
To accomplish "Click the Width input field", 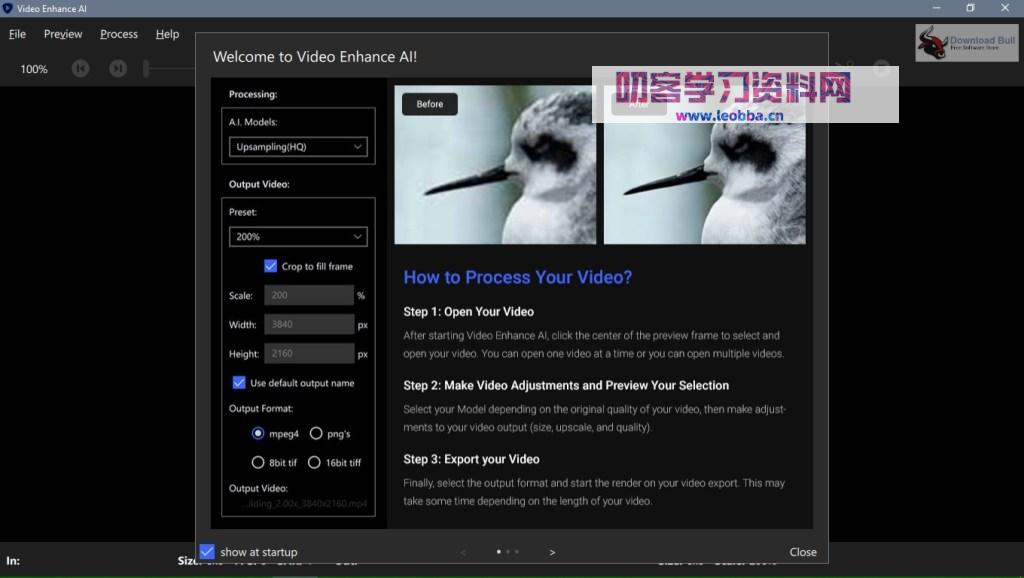I will coord(309,324).
